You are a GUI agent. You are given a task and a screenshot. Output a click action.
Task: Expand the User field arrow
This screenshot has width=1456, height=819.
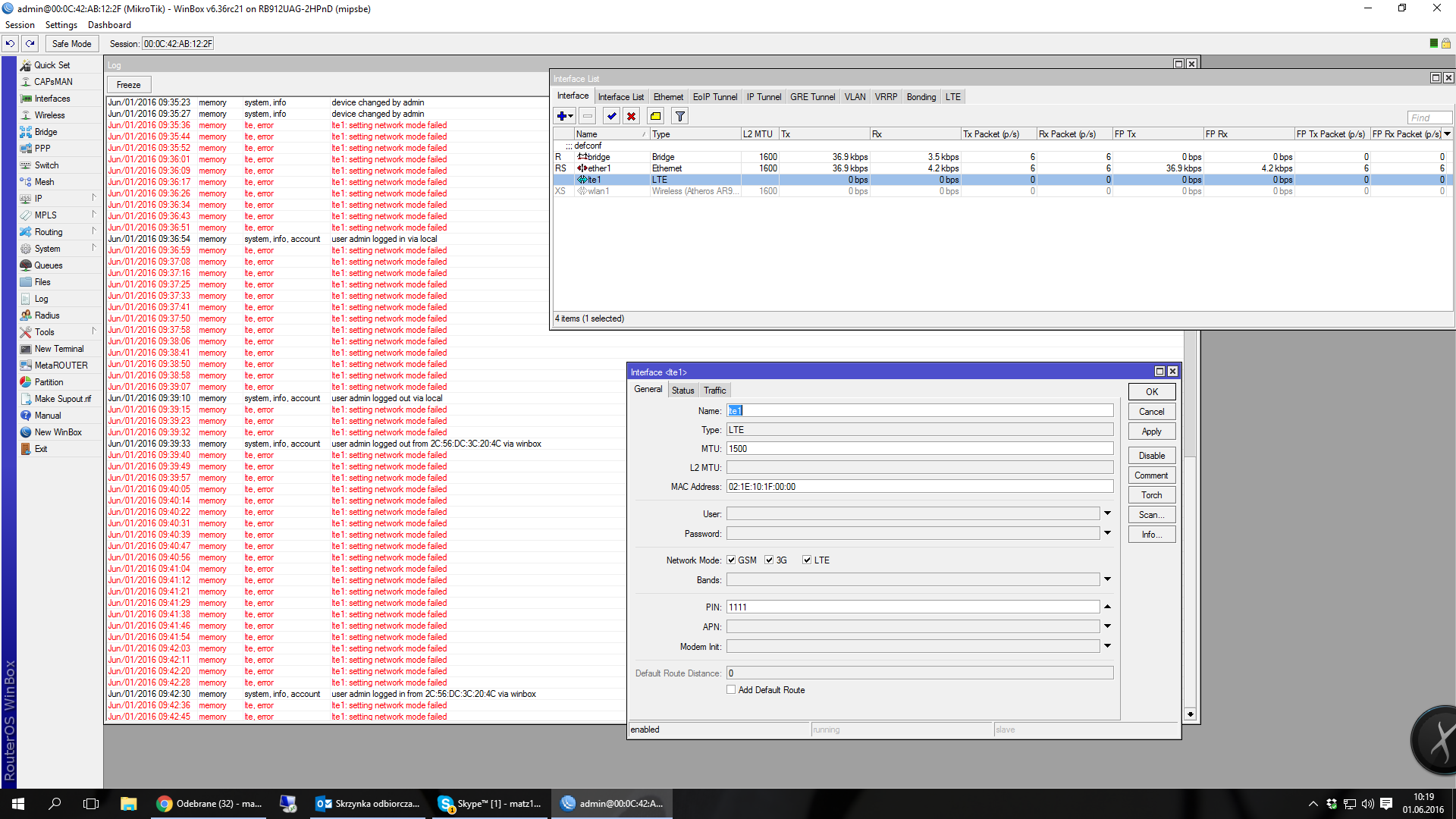1107,514
